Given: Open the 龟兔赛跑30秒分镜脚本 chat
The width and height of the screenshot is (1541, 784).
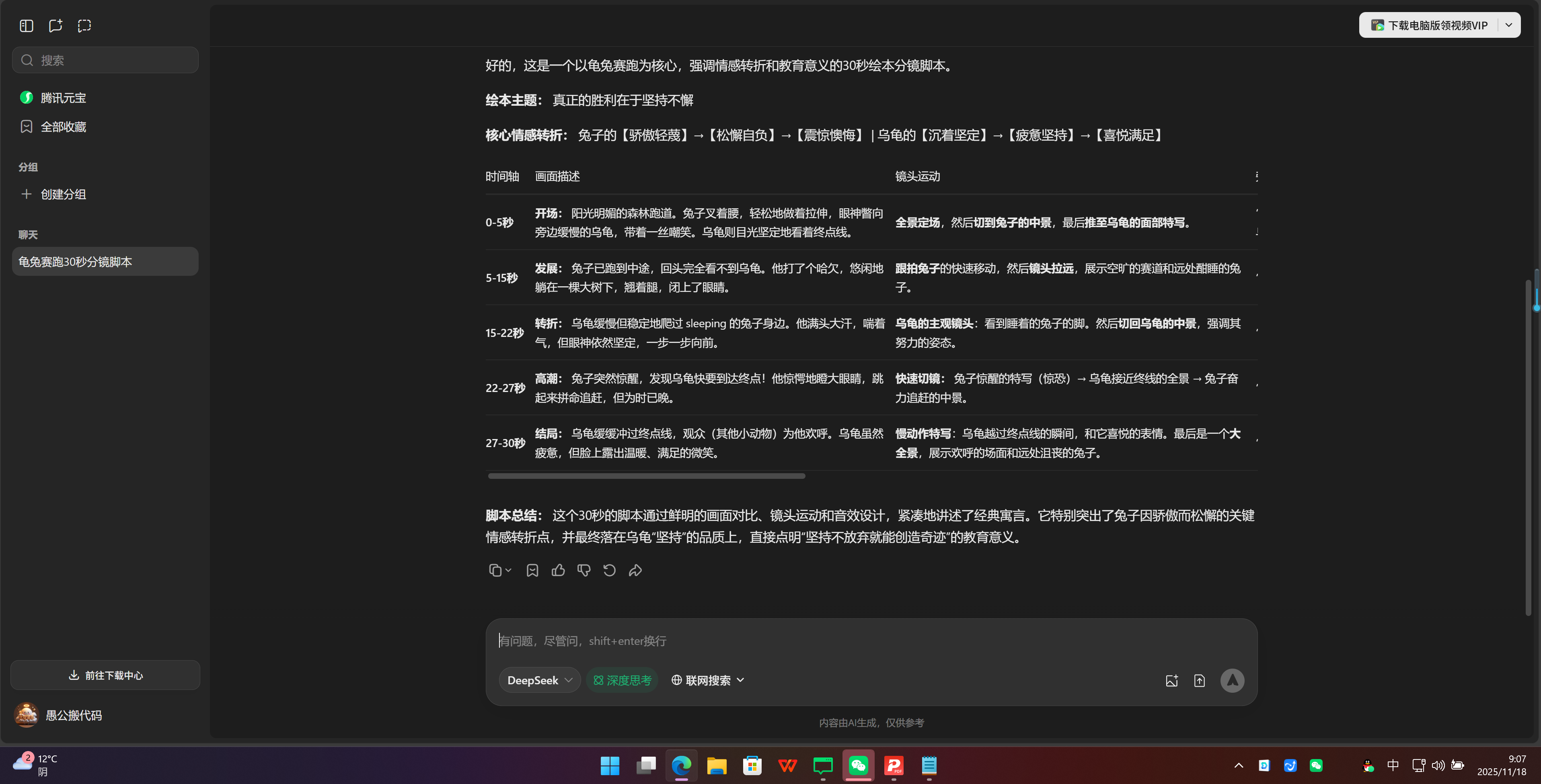Looking at the screenshot, I should [x=105, y=261].
